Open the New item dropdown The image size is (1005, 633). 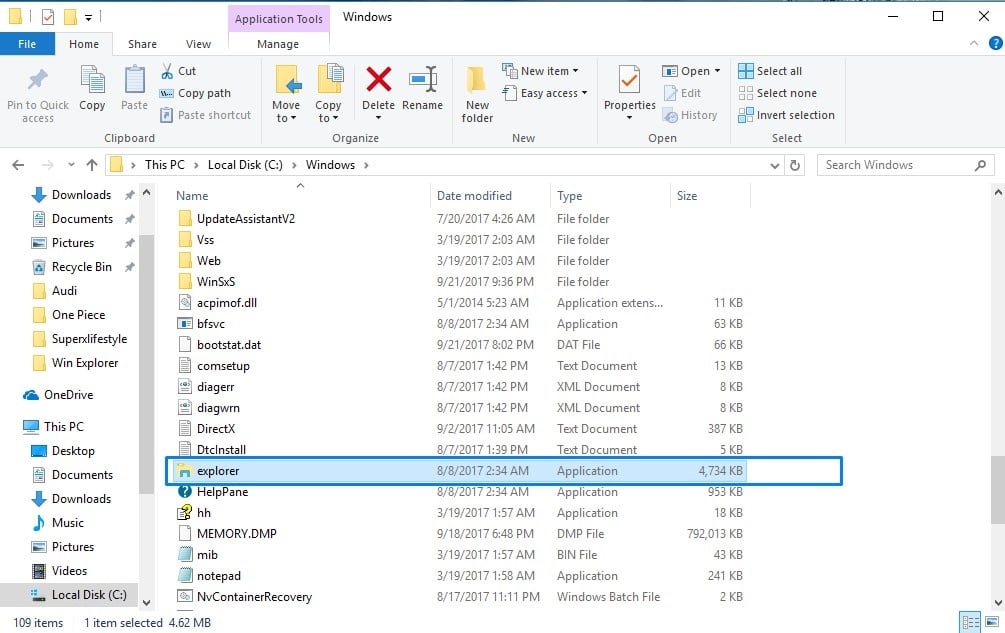[540, 71]
